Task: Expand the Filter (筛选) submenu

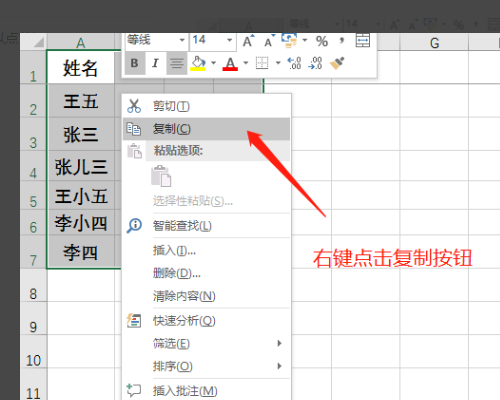Action: [206, 343]
